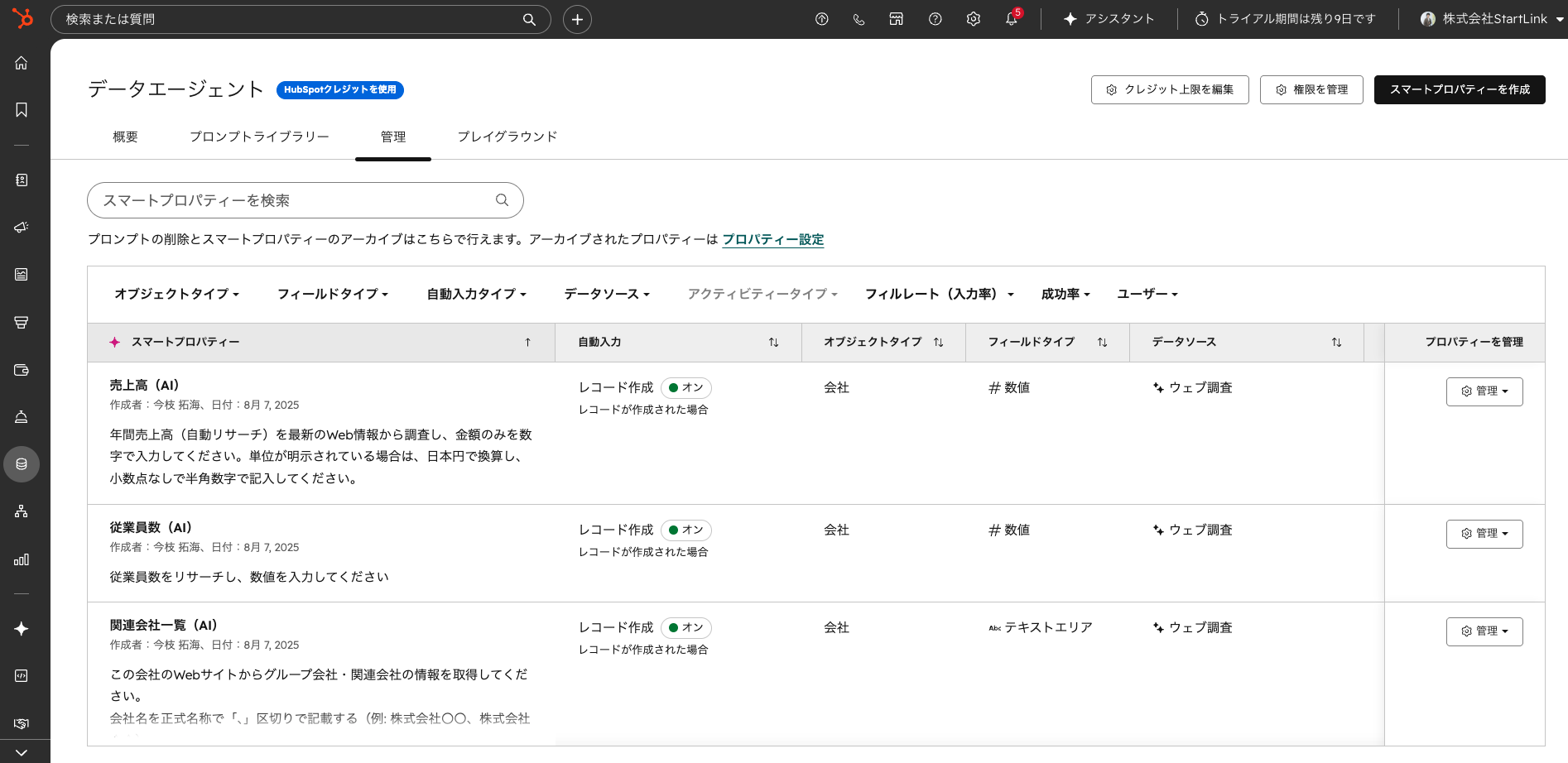Toggle オン status for 関連会社一覧(AI)
Image resolution: width=1568 pixels, height=763 pixels.
tap(686, 627)
